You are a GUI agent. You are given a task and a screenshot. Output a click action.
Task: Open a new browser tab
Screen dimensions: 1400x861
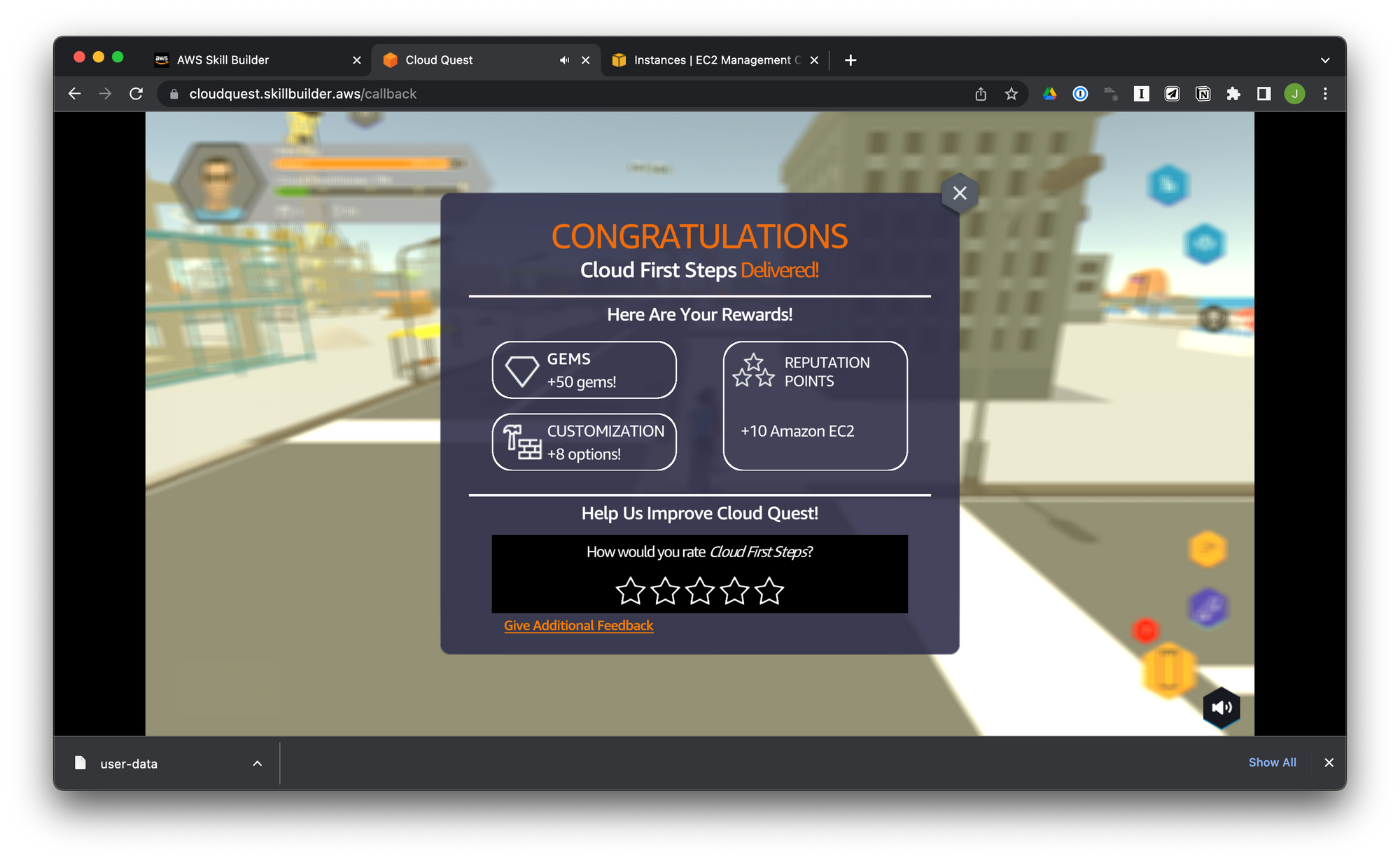click(850, 60)
